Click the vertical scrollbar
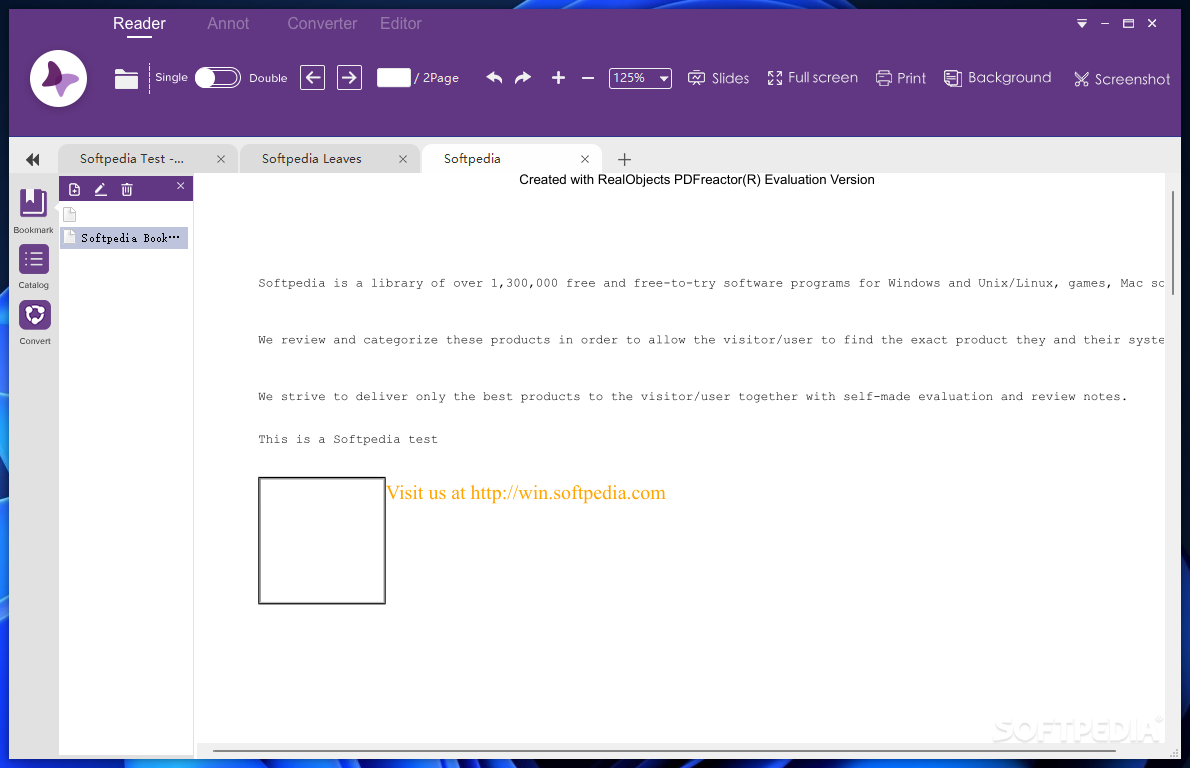Viewport: 1190px width, 768px height. point(1173,242)
